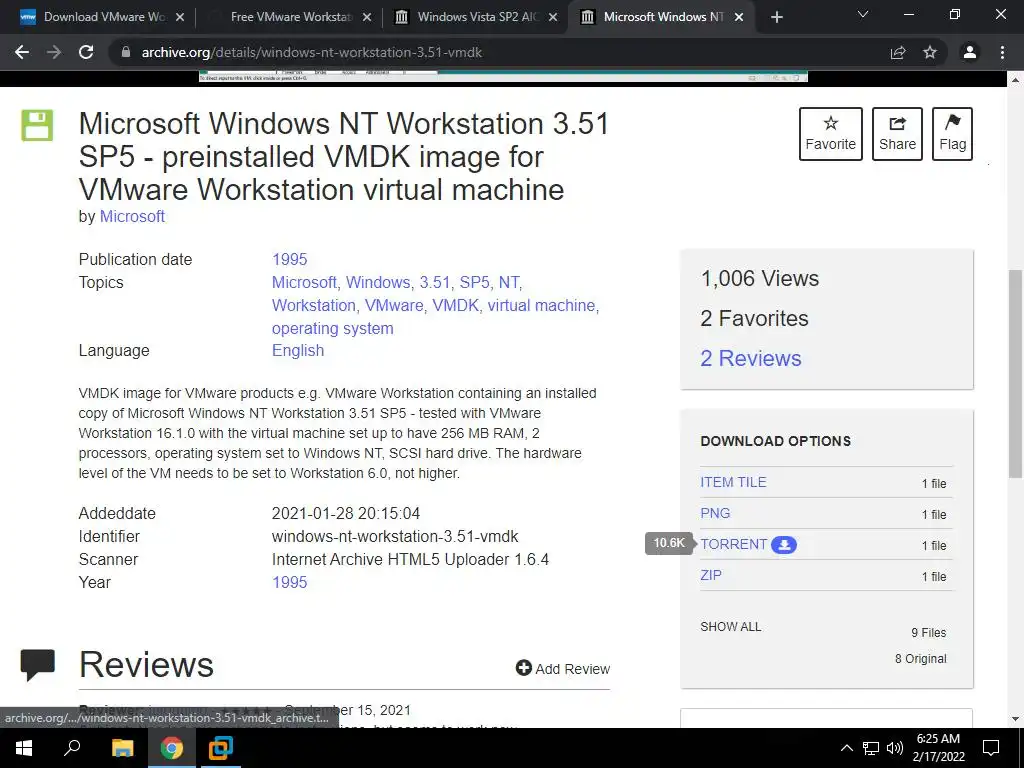Bookmark this page with the star icon
This screenshot has width=1024, height=768.
(x=930, y=52)
